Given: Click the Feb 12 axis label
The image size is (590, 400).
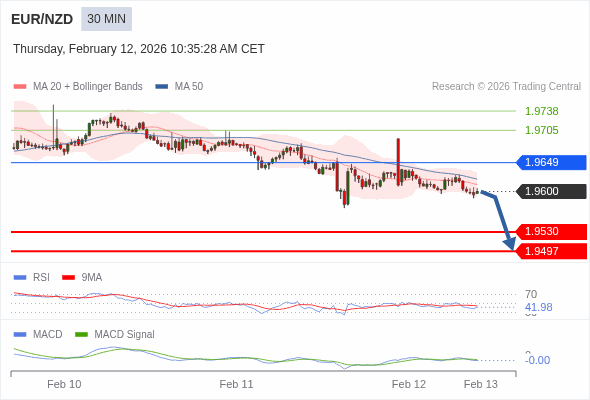Looking at the screenshot, I should pos(409,384).
